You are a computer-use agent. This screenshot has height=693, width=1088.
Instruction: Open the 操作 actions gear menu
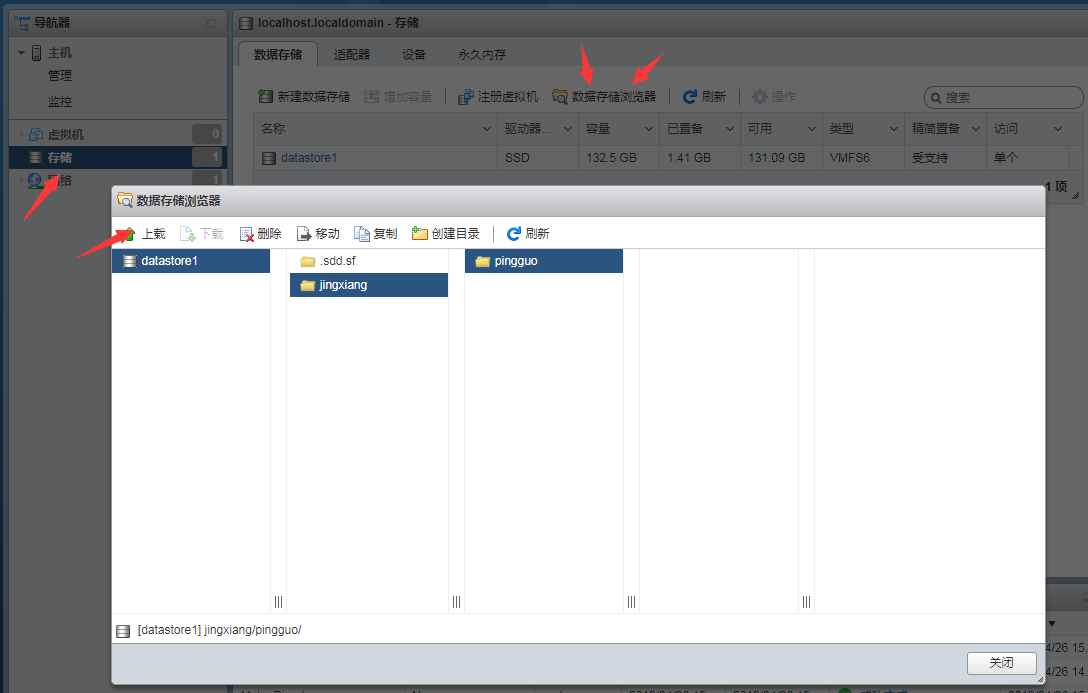pyautogui.click(x=774, y=96)
